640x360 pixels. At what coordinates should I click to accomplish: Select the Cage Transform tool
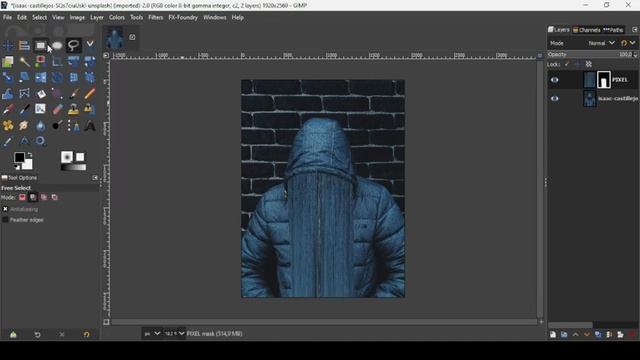(24, 93)
